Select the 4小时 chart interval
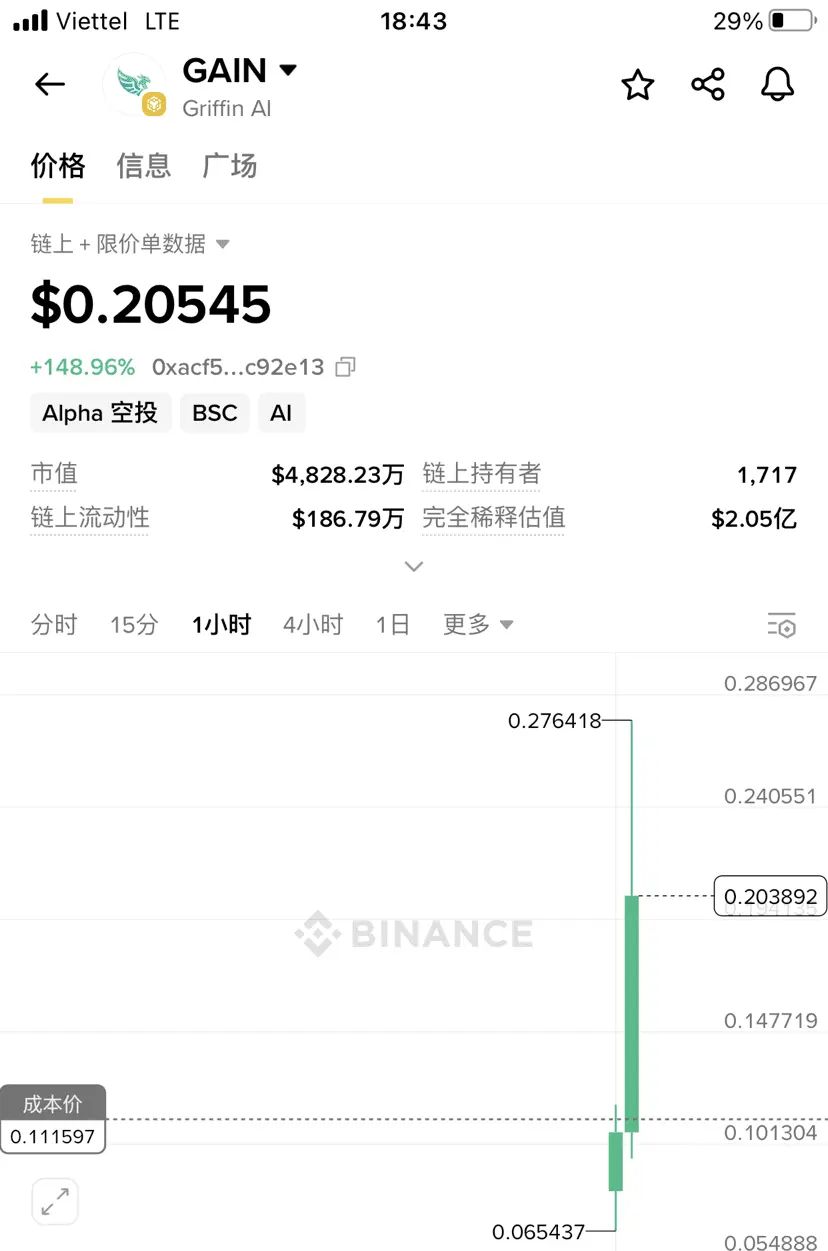The image size is (828, 1251). (313, 625)
